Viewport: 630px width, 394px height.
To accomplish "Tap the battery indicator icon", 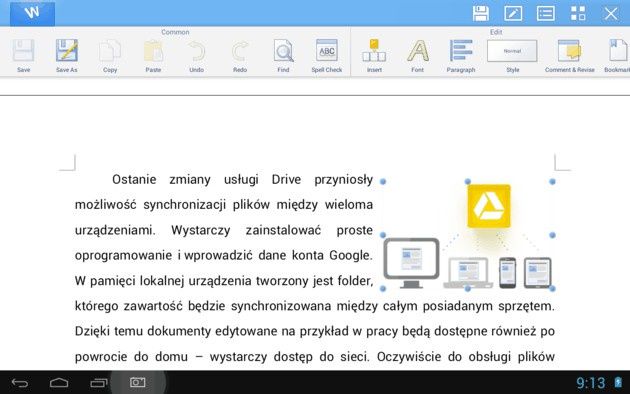I will (618, 382).
